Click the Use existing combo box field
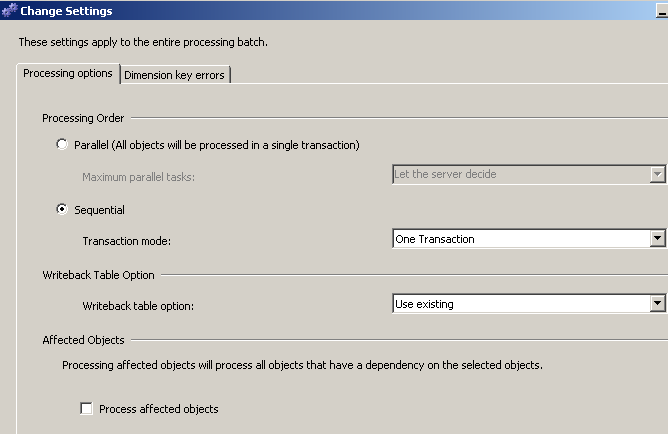 (x=520, y=304)
